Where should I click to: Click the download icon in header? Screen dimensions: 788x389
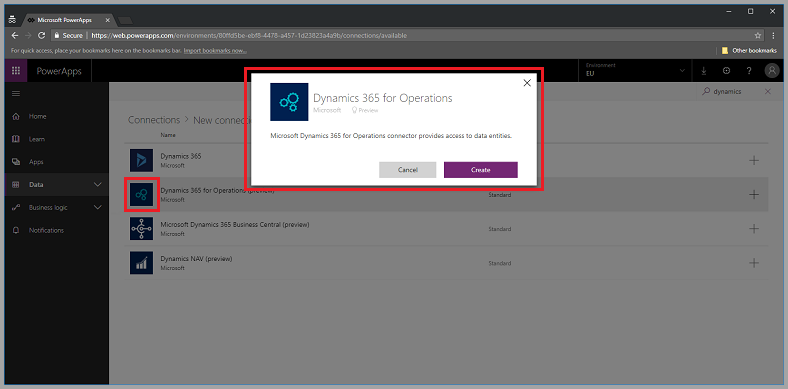[x=704, y=71]
